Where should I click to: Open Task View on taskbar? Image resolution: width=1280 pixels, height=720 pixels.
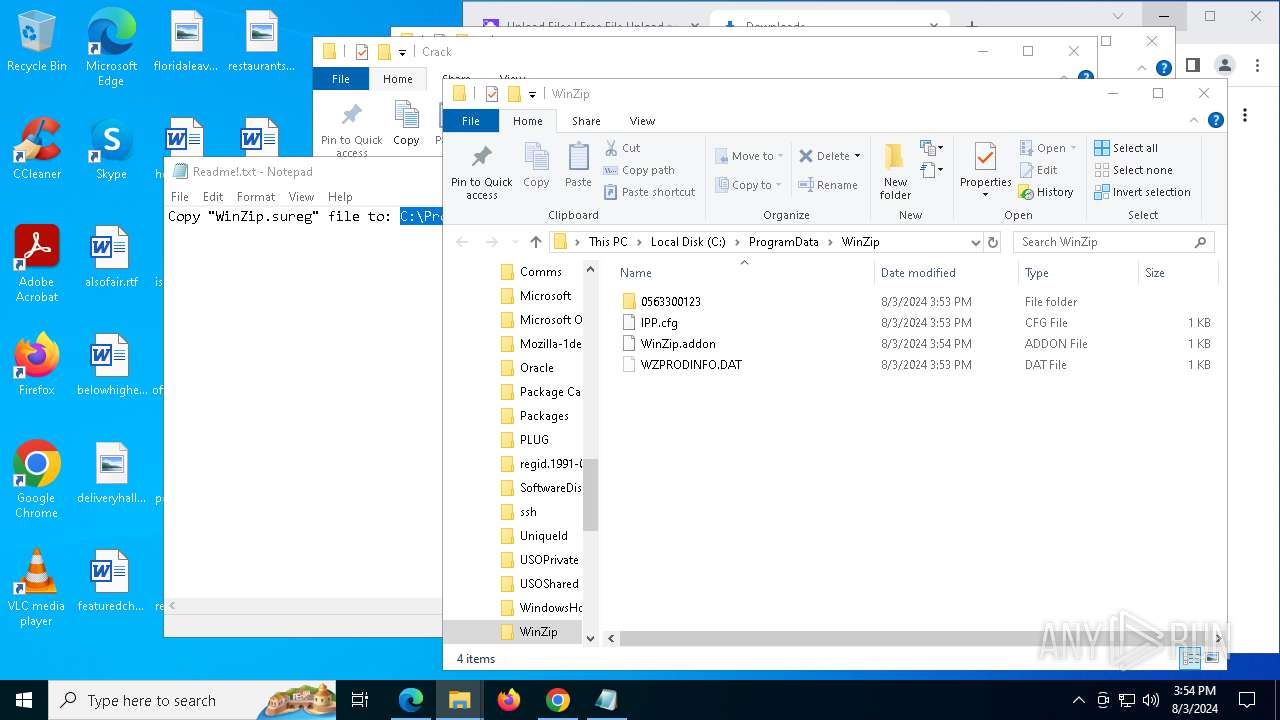(360, 700)
